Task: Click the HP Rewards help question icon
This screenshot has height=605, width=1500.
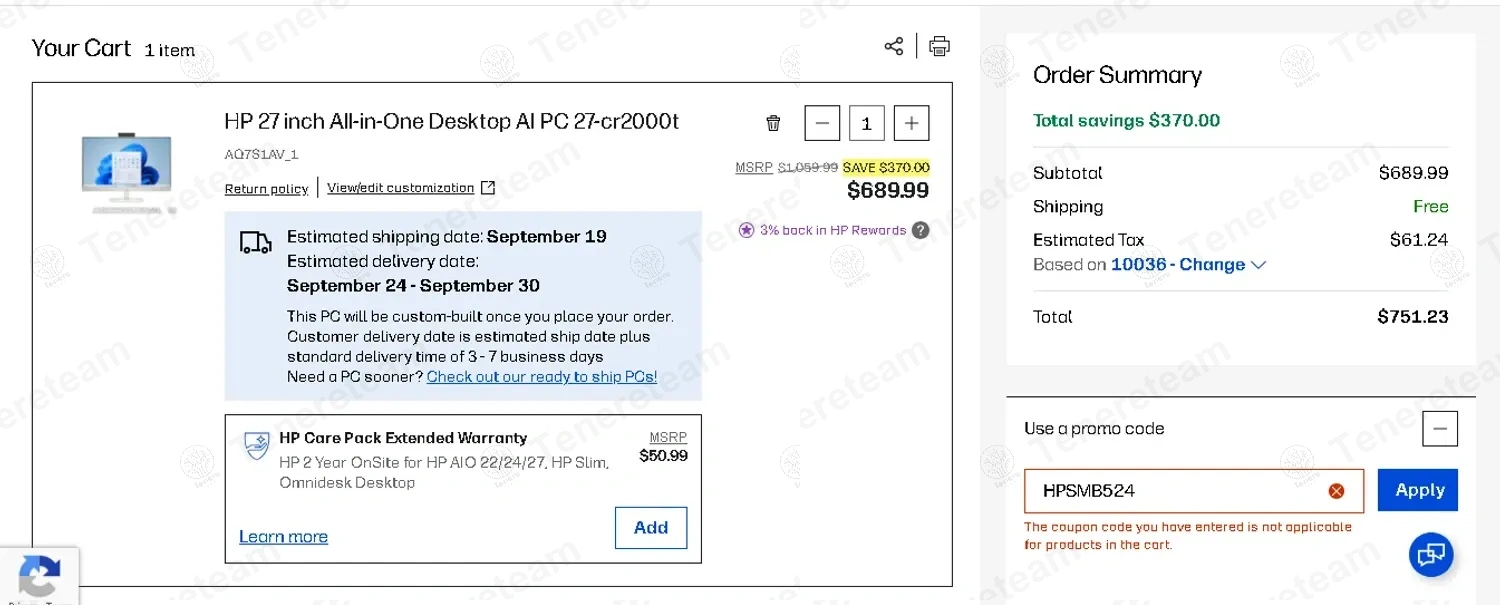Action: click(x=920, y=230)
